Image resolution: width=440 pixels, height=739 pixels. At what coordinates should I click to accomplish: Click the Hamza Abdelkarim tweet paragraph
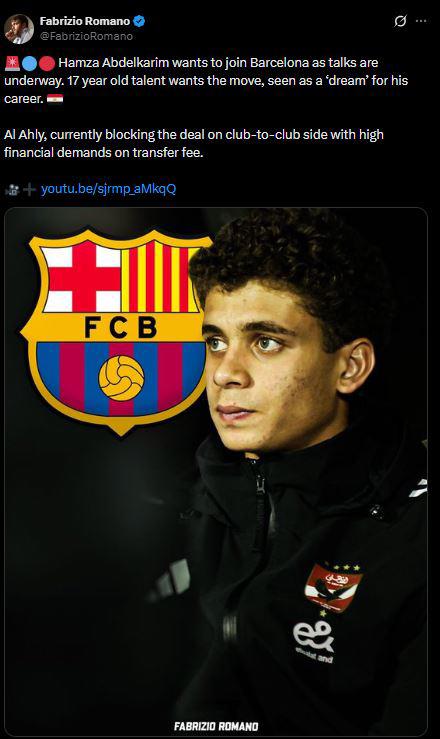click(206, 81)
